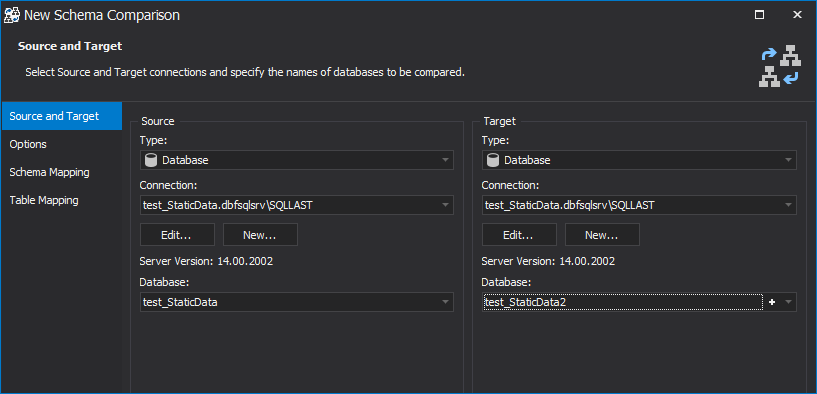
Task: Click New button under Source connection
Action: coord(260,235)
